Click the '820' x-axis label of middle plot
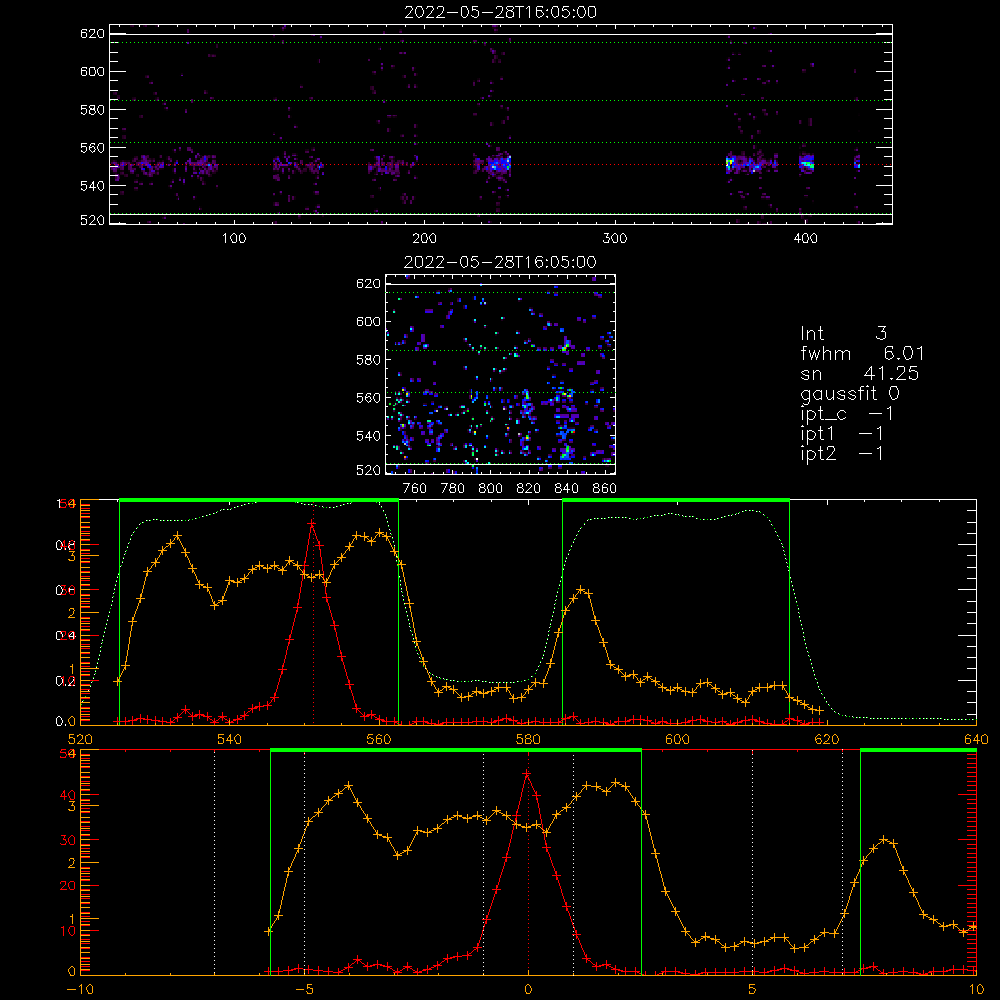 (x=529, y=489)
